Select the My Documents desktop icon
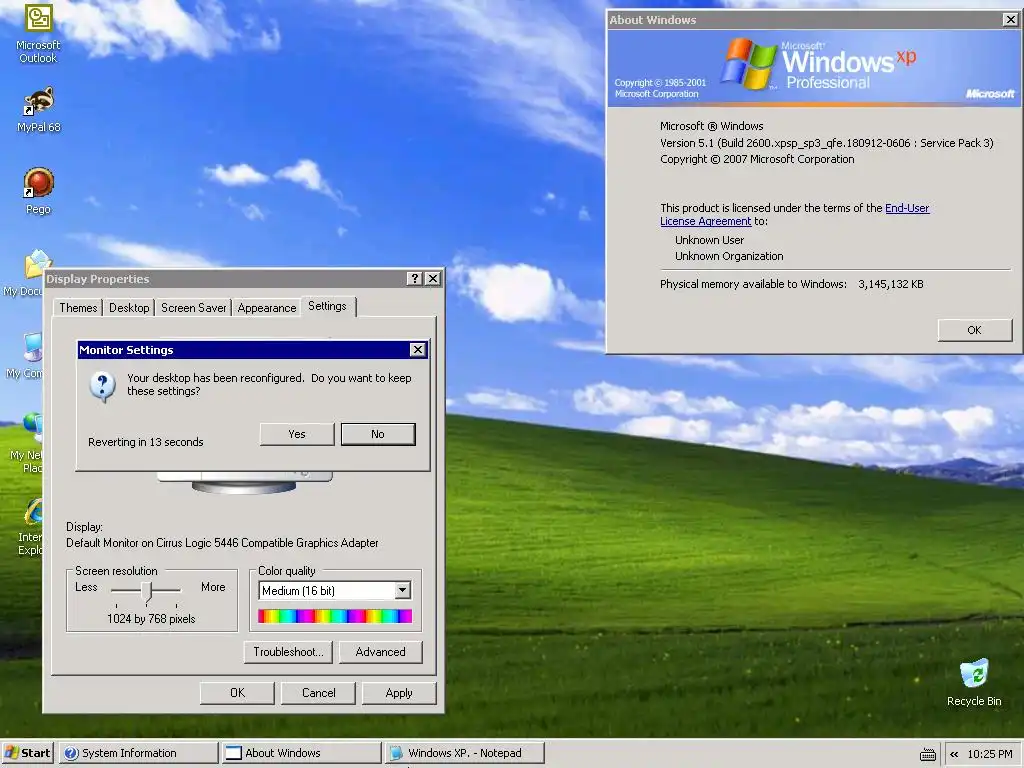 (26, 273)
